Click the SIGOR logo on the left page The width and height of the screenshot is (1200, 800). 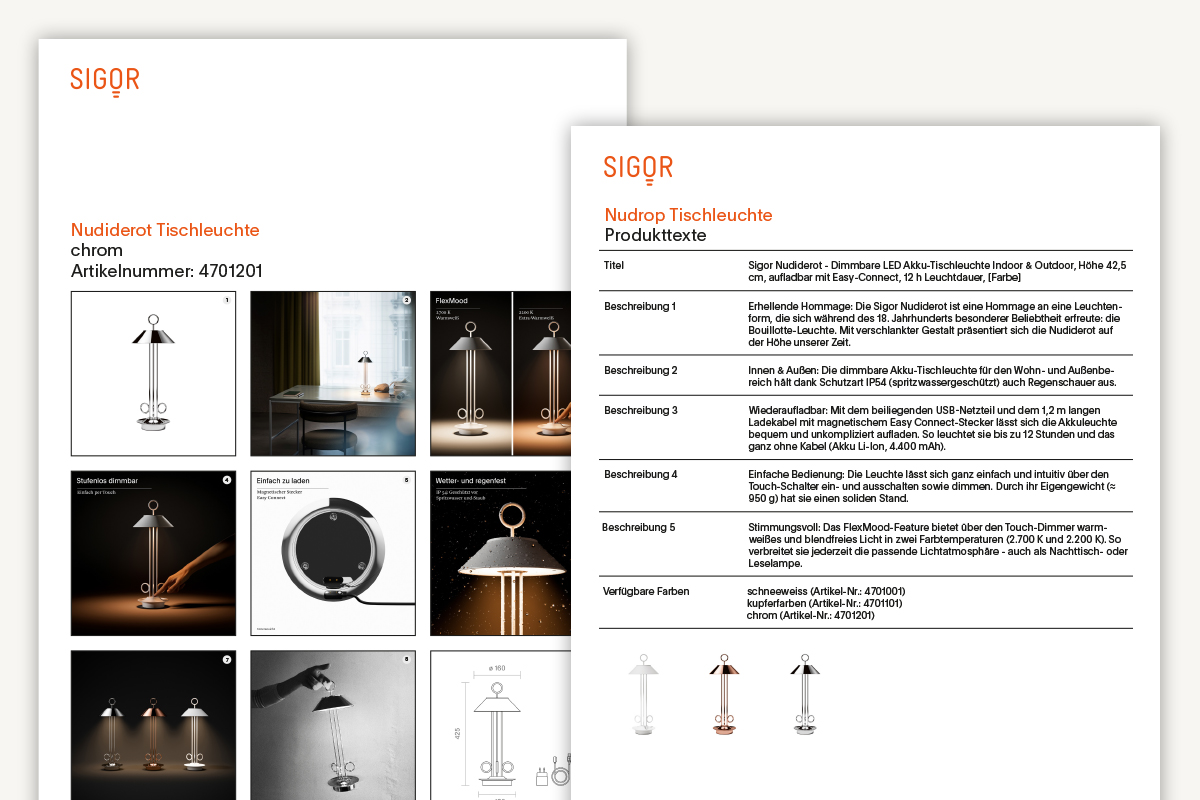point(105,82)
